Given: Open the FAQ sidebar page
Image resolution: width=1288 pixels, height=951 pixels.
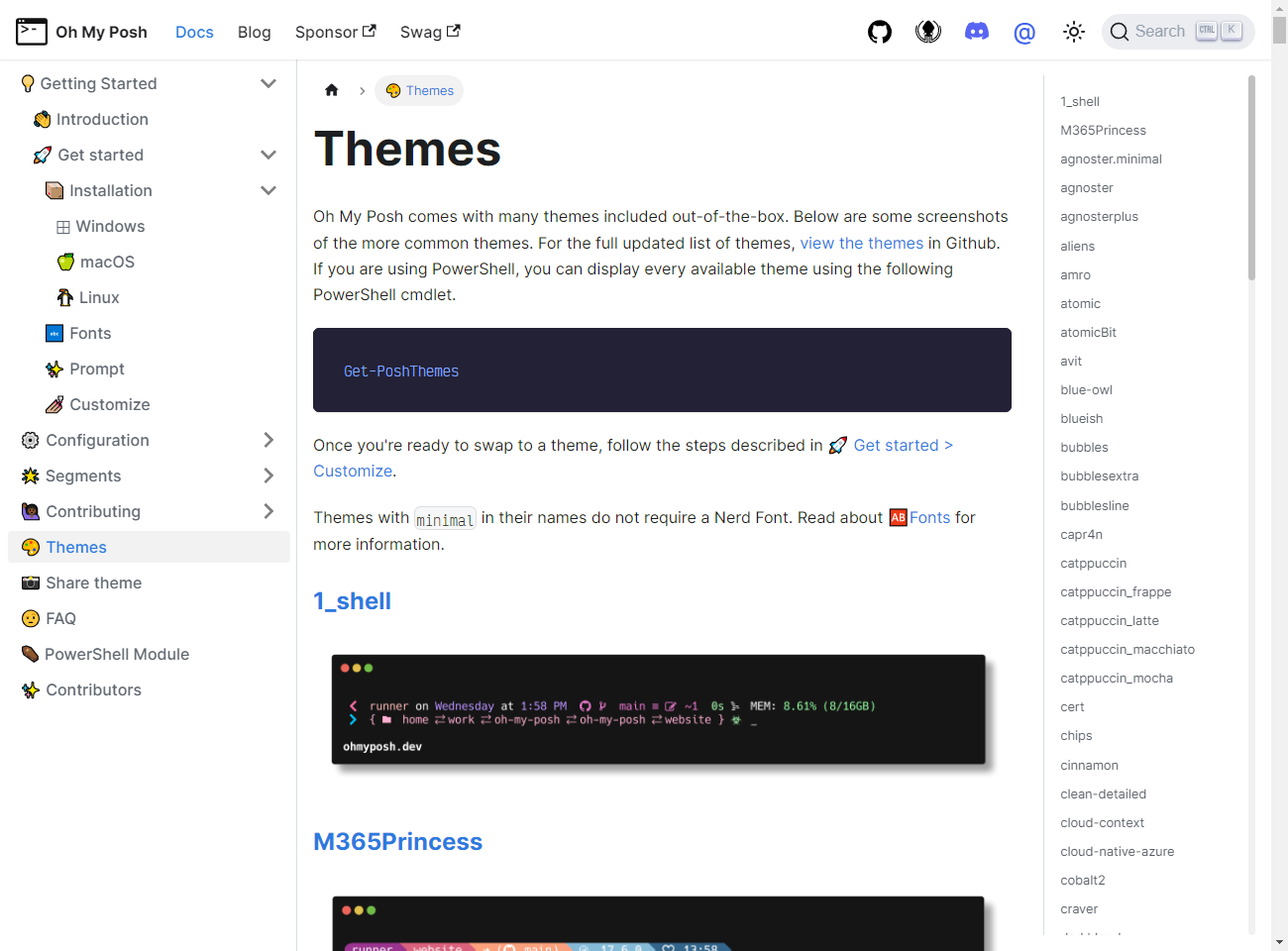Looking at the screenshot, I should tap(60, 618).
